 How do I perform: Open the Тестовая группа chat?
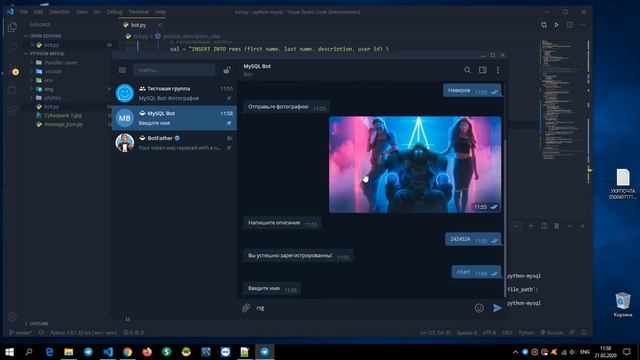point(174,93)
